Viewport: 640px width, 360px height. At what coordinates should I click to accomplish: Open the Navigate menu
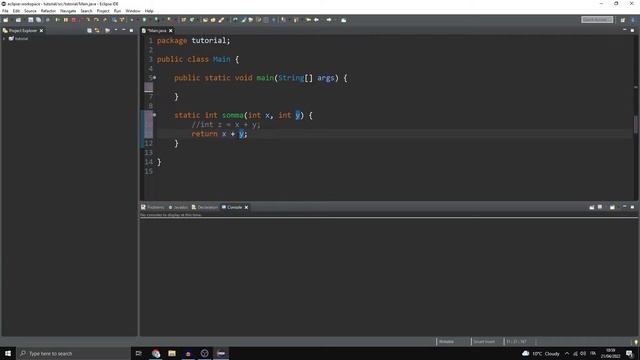tap(68, 11)
